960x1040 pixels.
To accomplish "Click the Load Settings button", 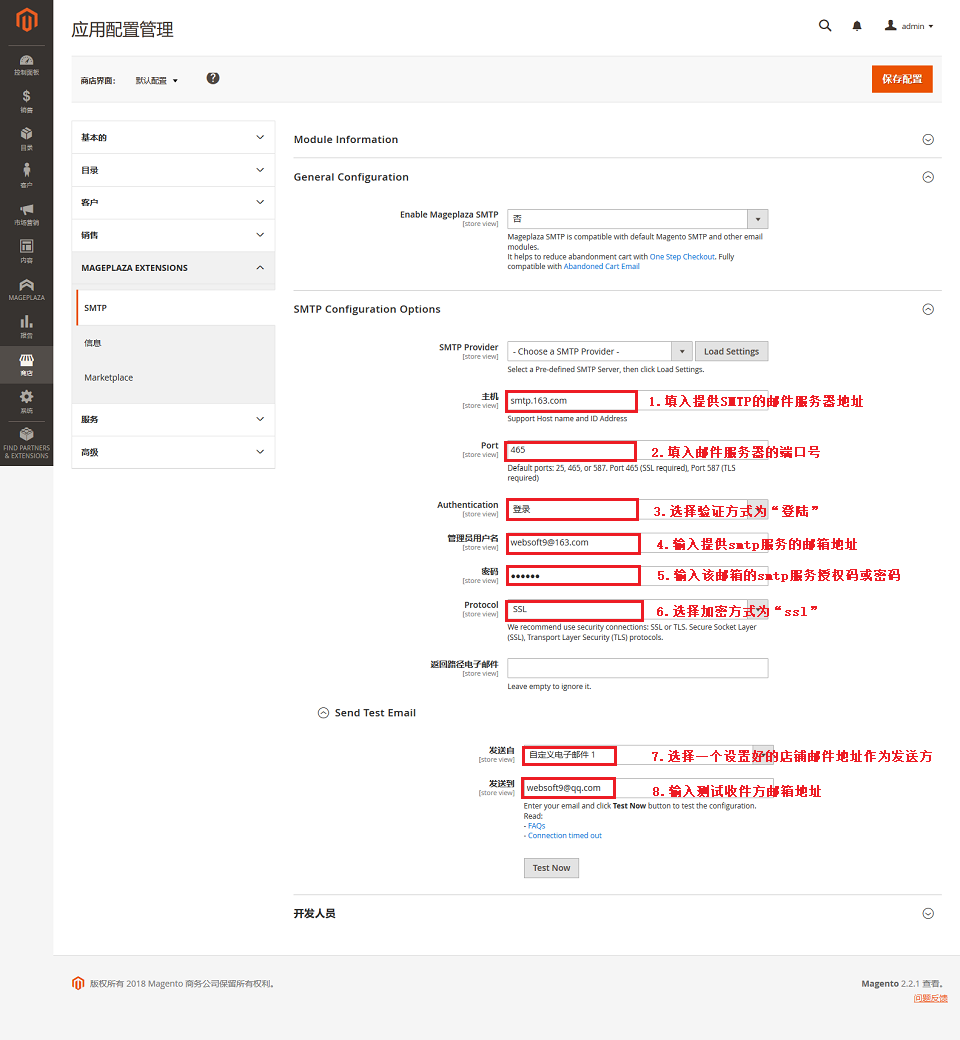I will coord(731,352).
